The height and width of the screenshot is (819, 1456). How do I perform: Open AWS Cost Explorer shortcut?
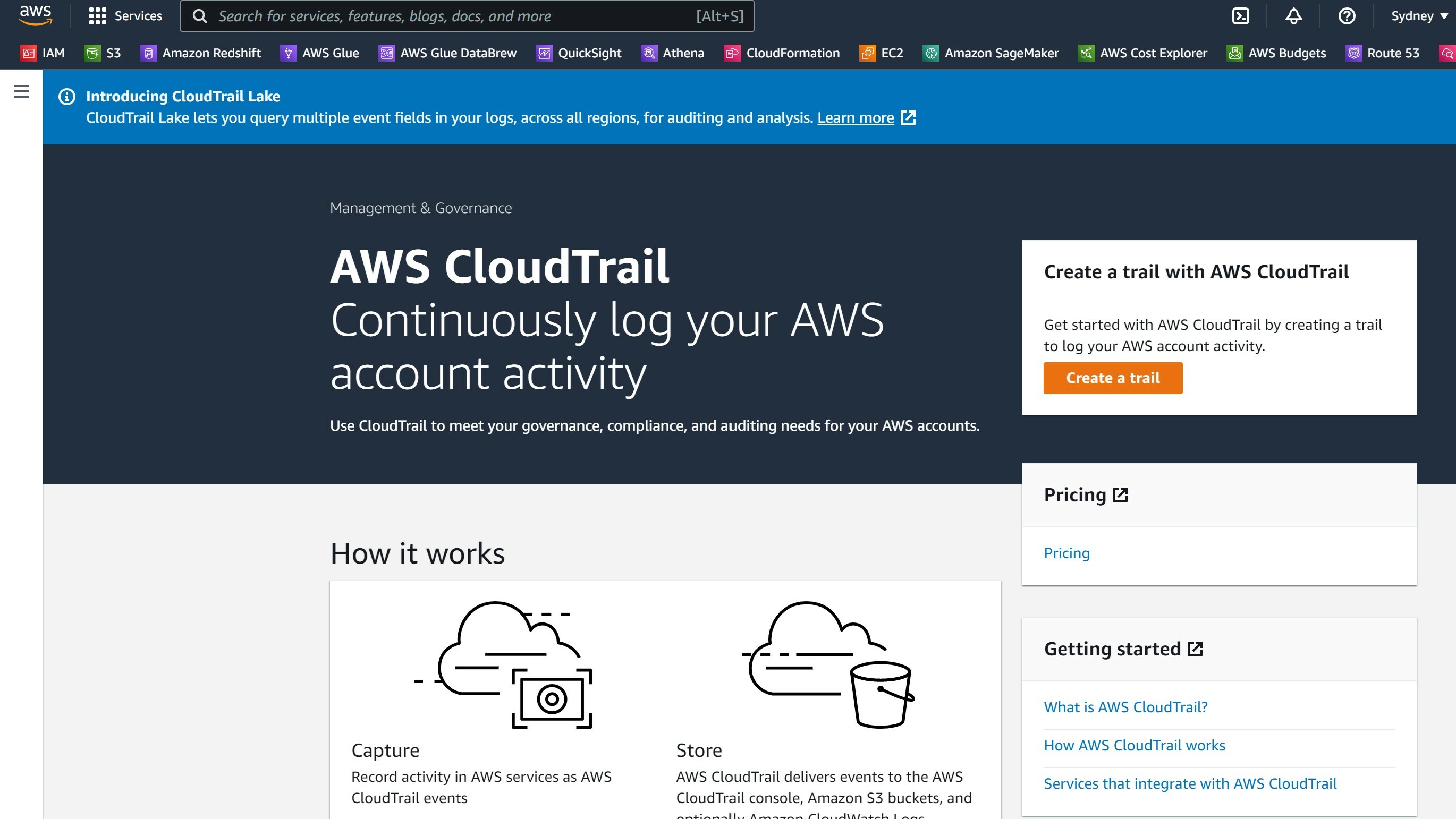(x=1143, y=53)
